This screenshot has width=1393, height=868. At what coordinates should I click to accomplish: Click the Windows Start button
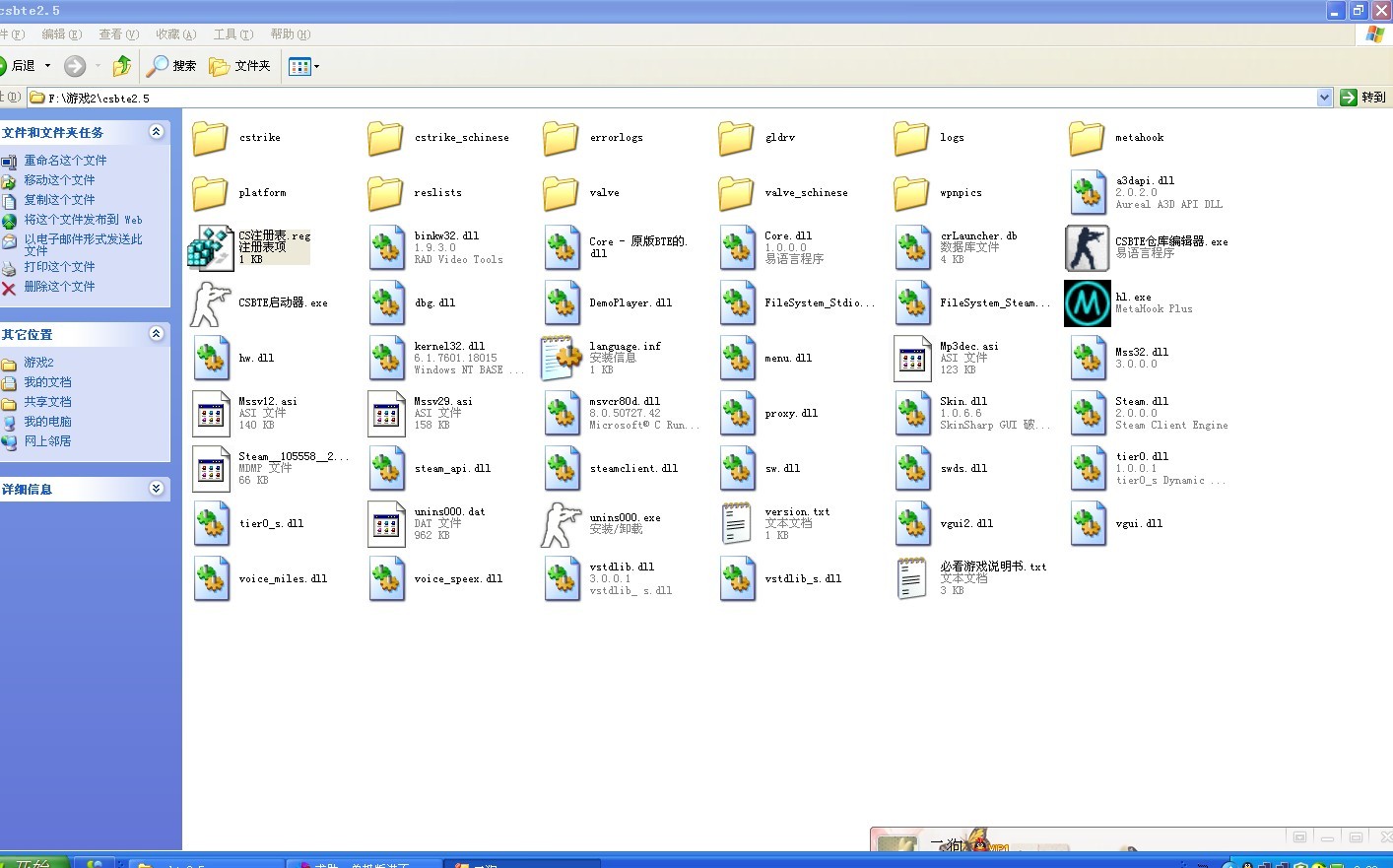pos(33,863)
